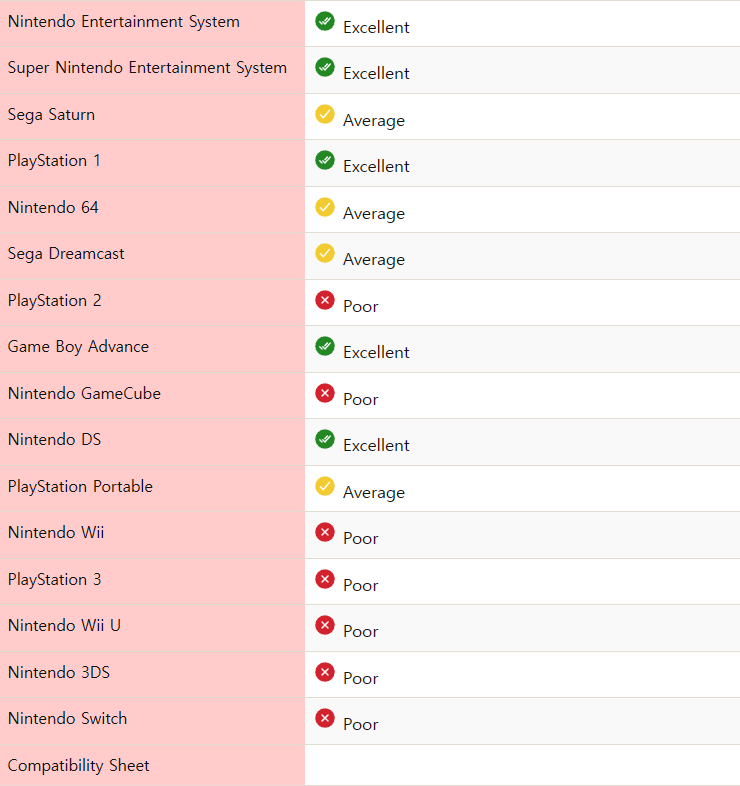The image size is (740, 786).
Task: Select the Nintendo 3DS label
Action: pos(59,672)
